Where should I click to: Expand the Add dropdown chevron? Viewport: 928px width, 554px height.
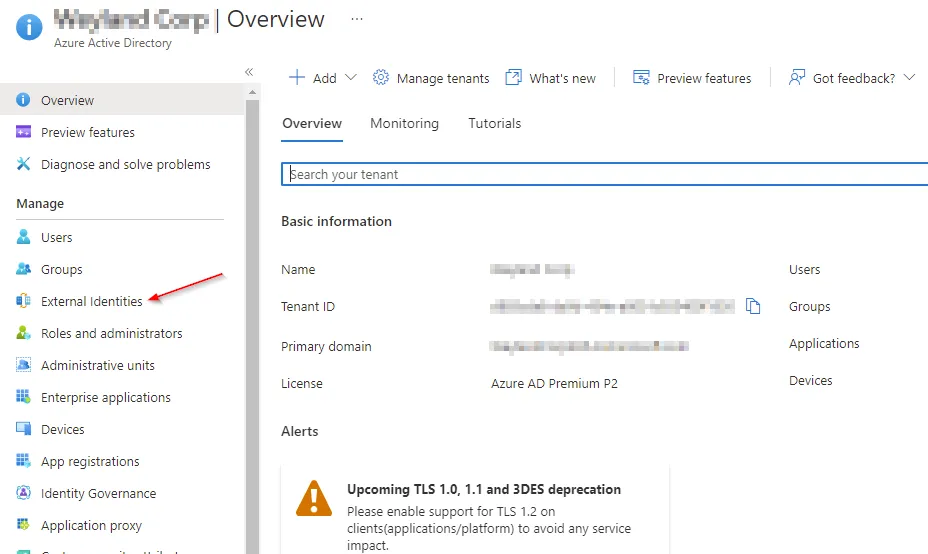(351, 78)
